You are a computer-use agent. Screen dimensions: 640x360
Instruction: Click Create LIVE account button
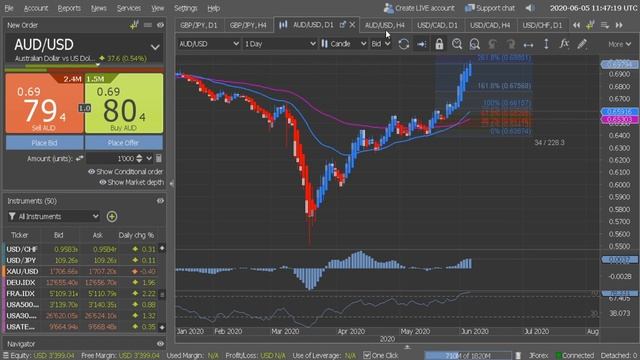pyautogui.click(x=419, y=8)
